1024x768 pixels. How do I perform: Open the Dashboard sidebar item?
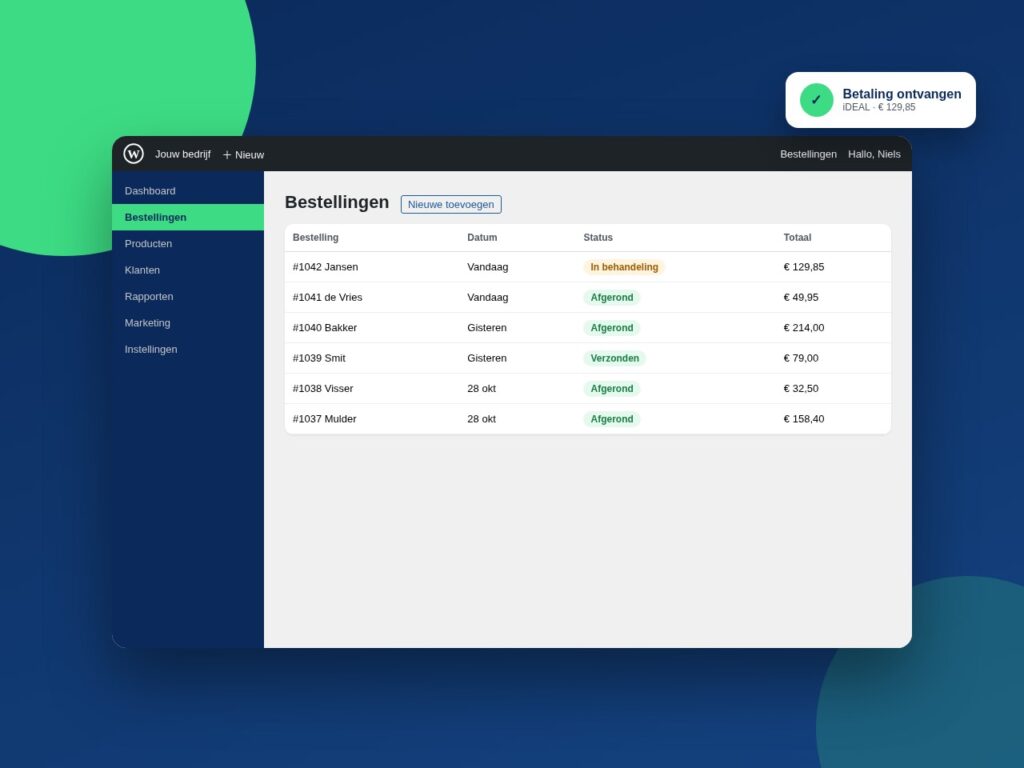click(188, 191)
